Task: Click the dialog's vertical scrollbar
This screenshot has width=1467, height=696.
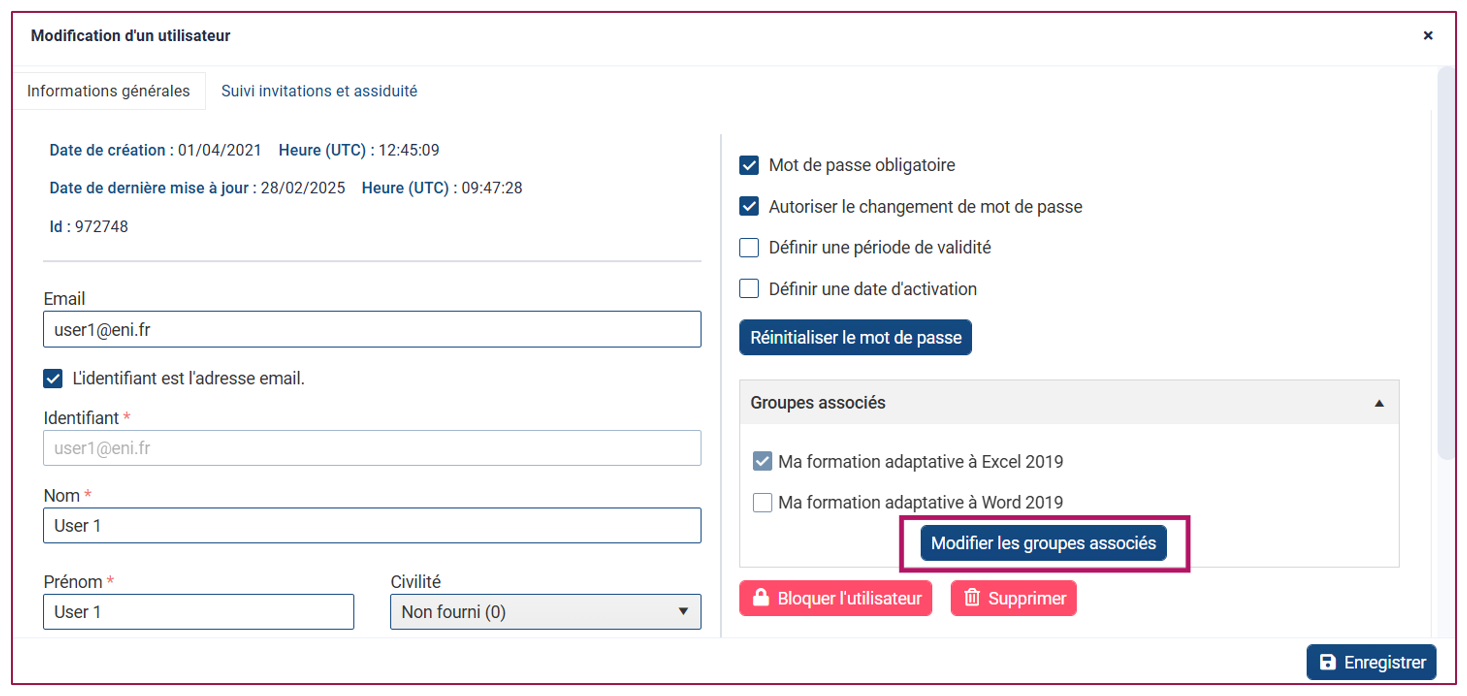Action: pos(1446,264)
